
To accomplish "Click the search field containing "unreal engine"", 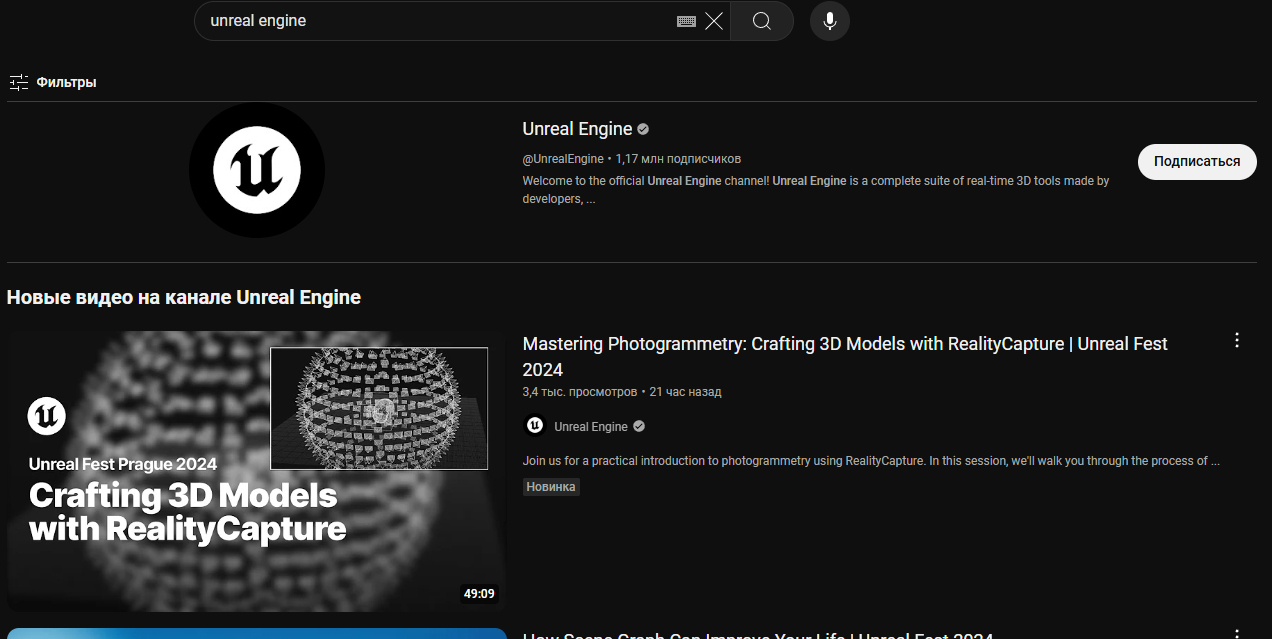I will pyautogui.click(x=430, y=21).
